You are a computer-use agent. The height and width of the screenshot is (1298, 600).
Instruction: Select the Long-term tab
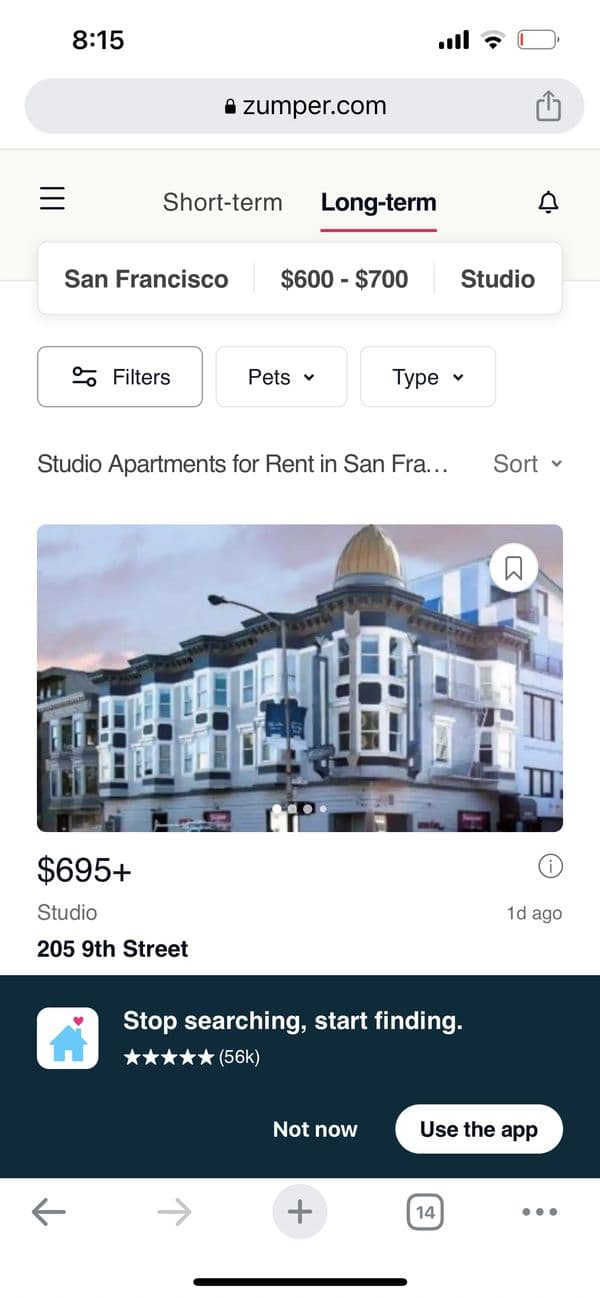(378, 202)
